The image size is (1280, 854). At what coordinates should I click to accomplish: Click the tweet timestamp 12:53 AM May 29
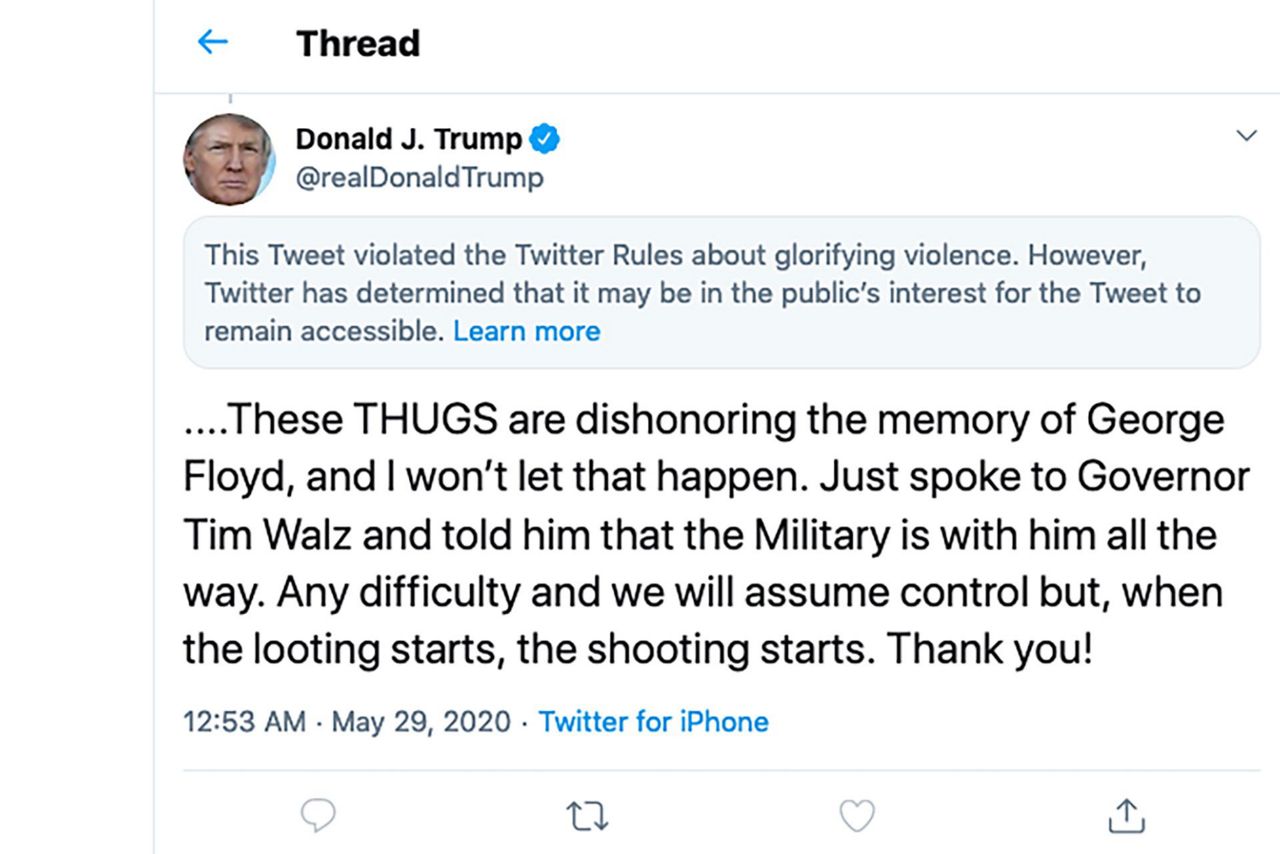click(345, 721)
